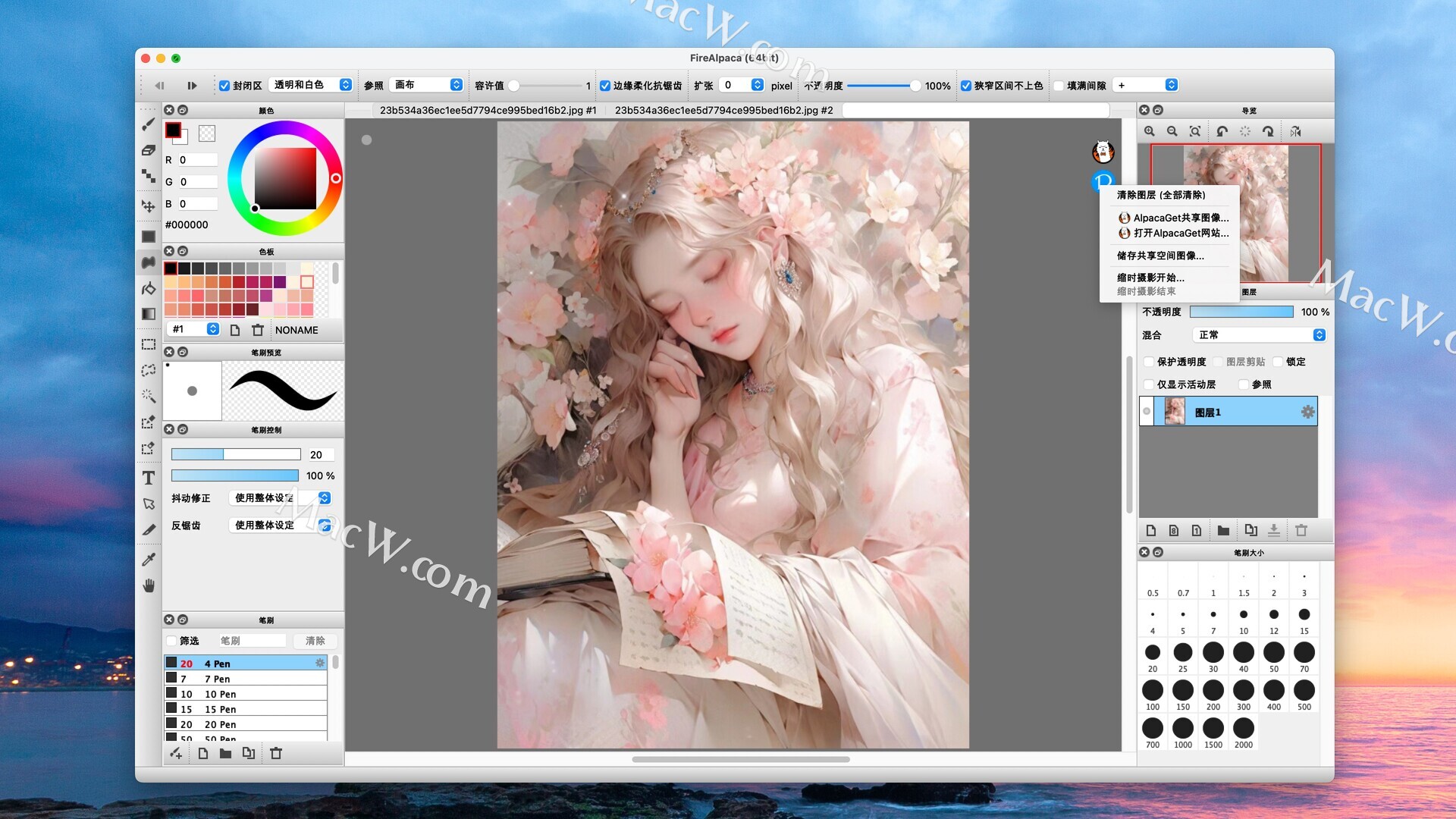Zoom in via navigator panel icon
Image resolution: width=1456 pixels, height=819 pixels.
(x=1150, y=131)
